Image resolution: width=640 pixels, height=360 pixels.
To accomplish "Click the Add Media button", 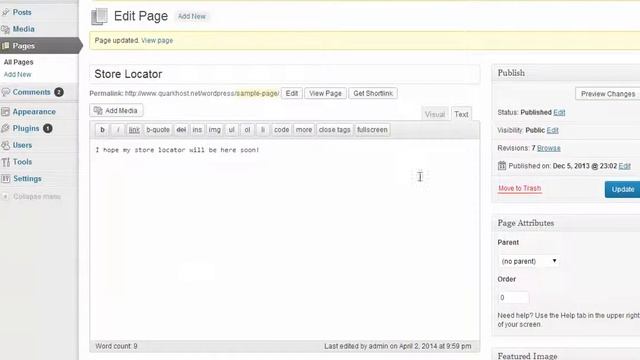I will pos(116,111).
